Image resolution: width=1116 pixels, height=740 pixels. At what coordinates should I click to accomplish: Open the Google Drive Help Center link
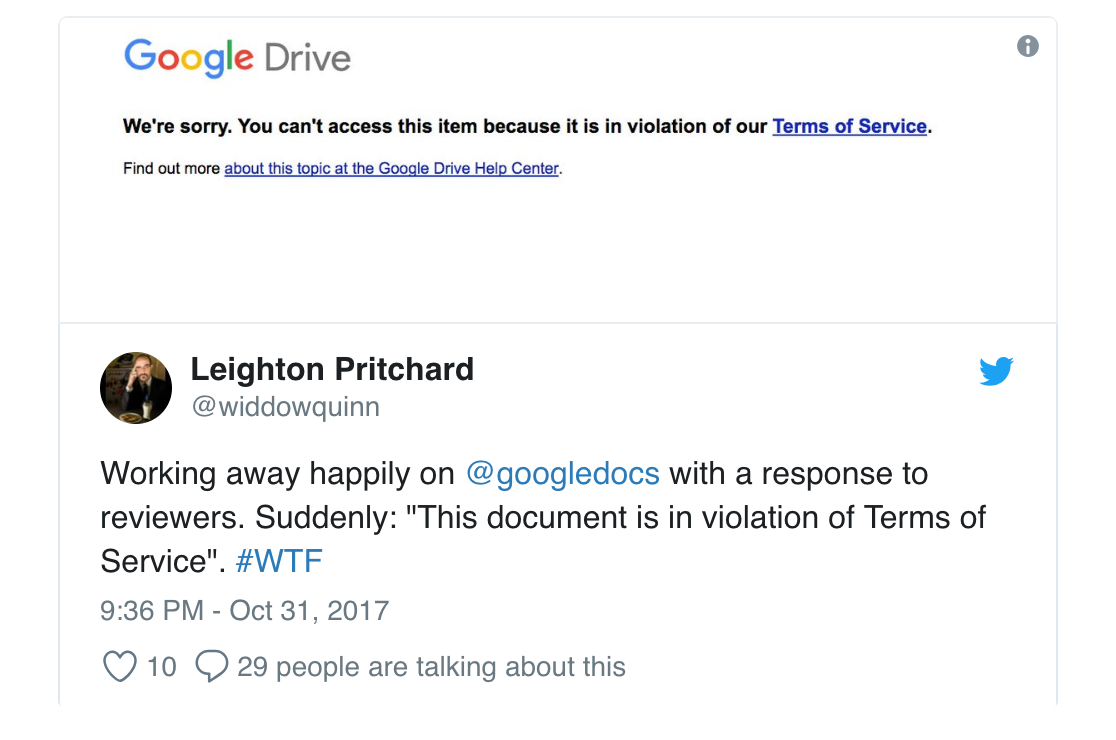click(391, 169)
